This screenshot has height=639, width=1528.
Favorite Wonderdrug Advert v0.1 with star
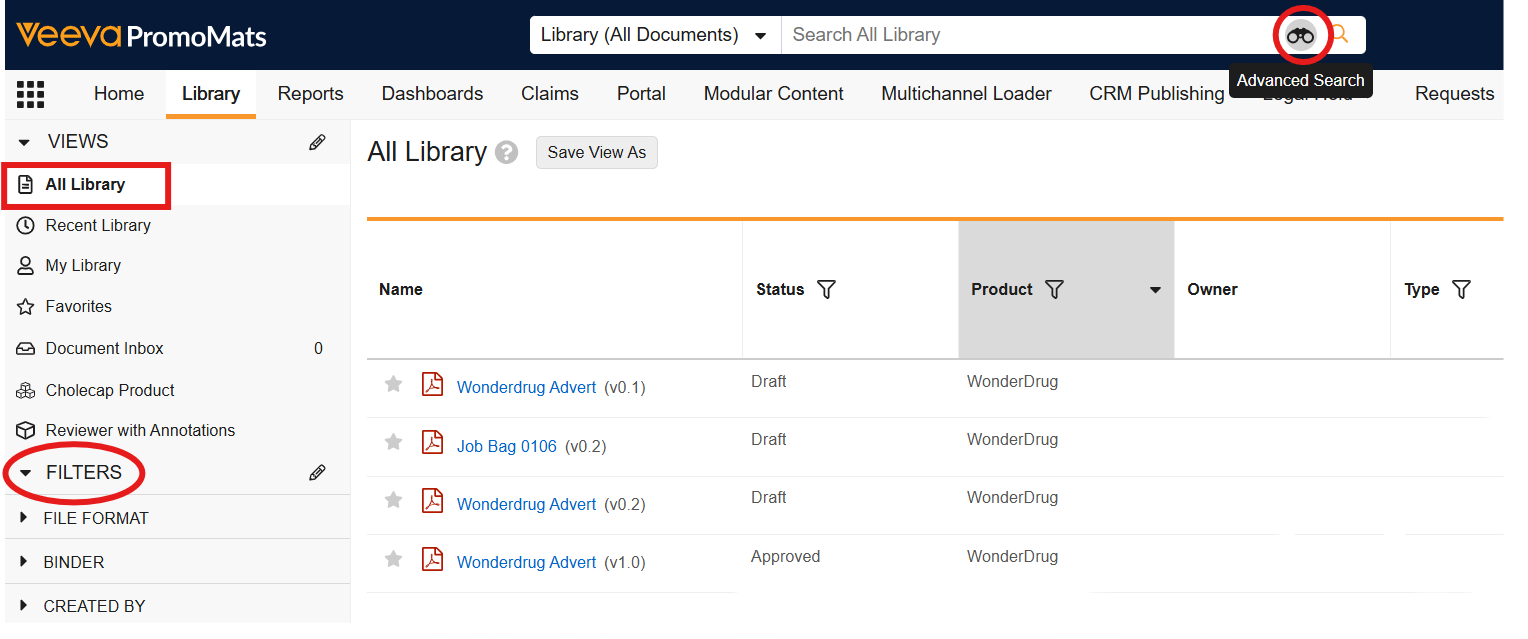[394, 384]
